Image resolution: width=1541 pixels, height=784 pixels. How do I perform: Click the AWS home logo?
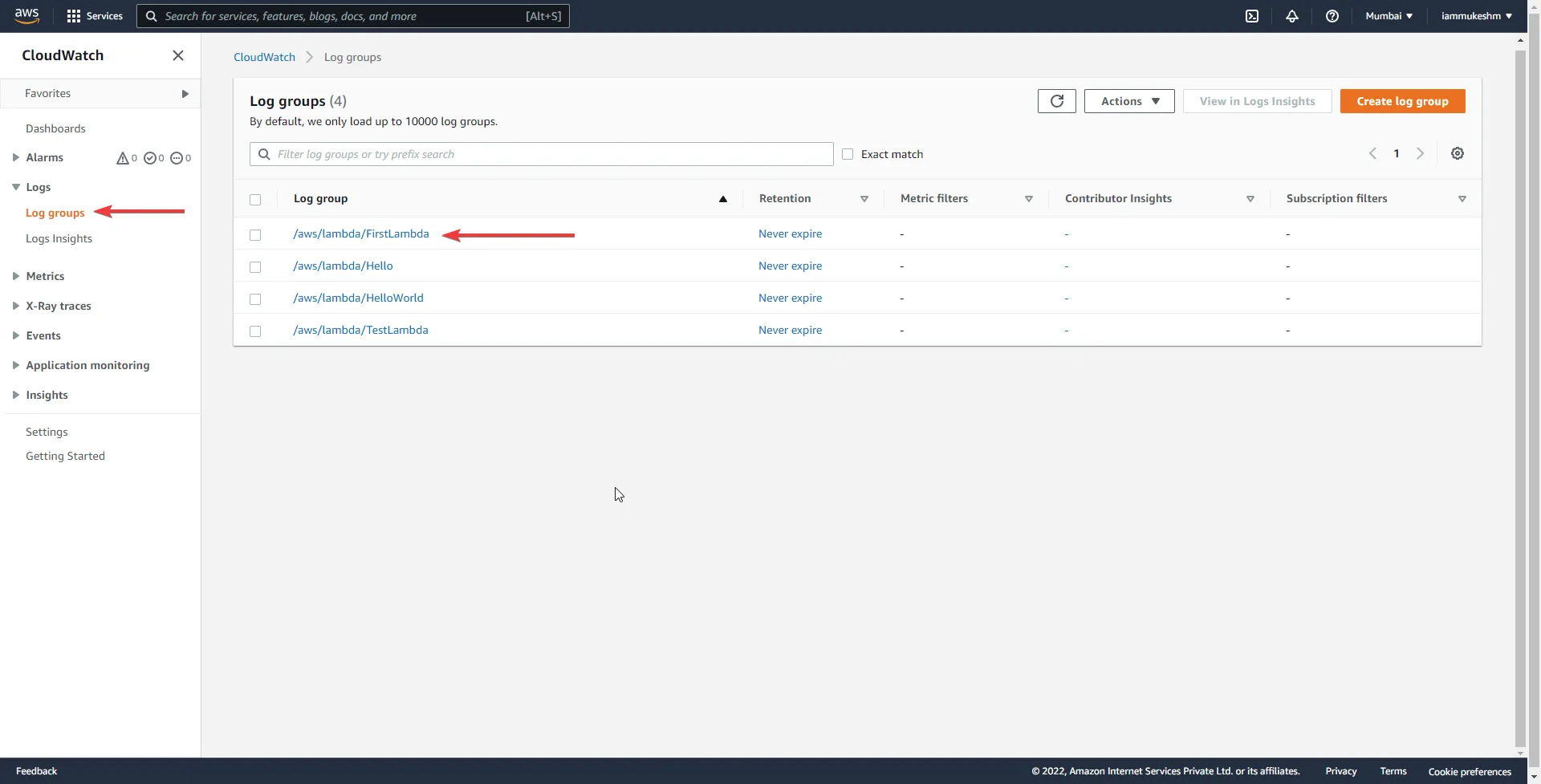coord(26,15)
